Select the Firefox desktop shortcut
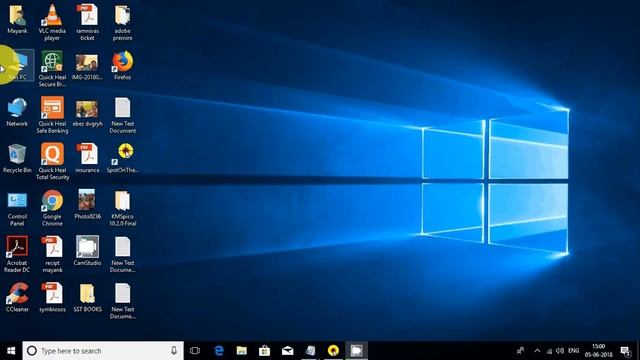The image size is (640, 360). [x=122, y=65]
